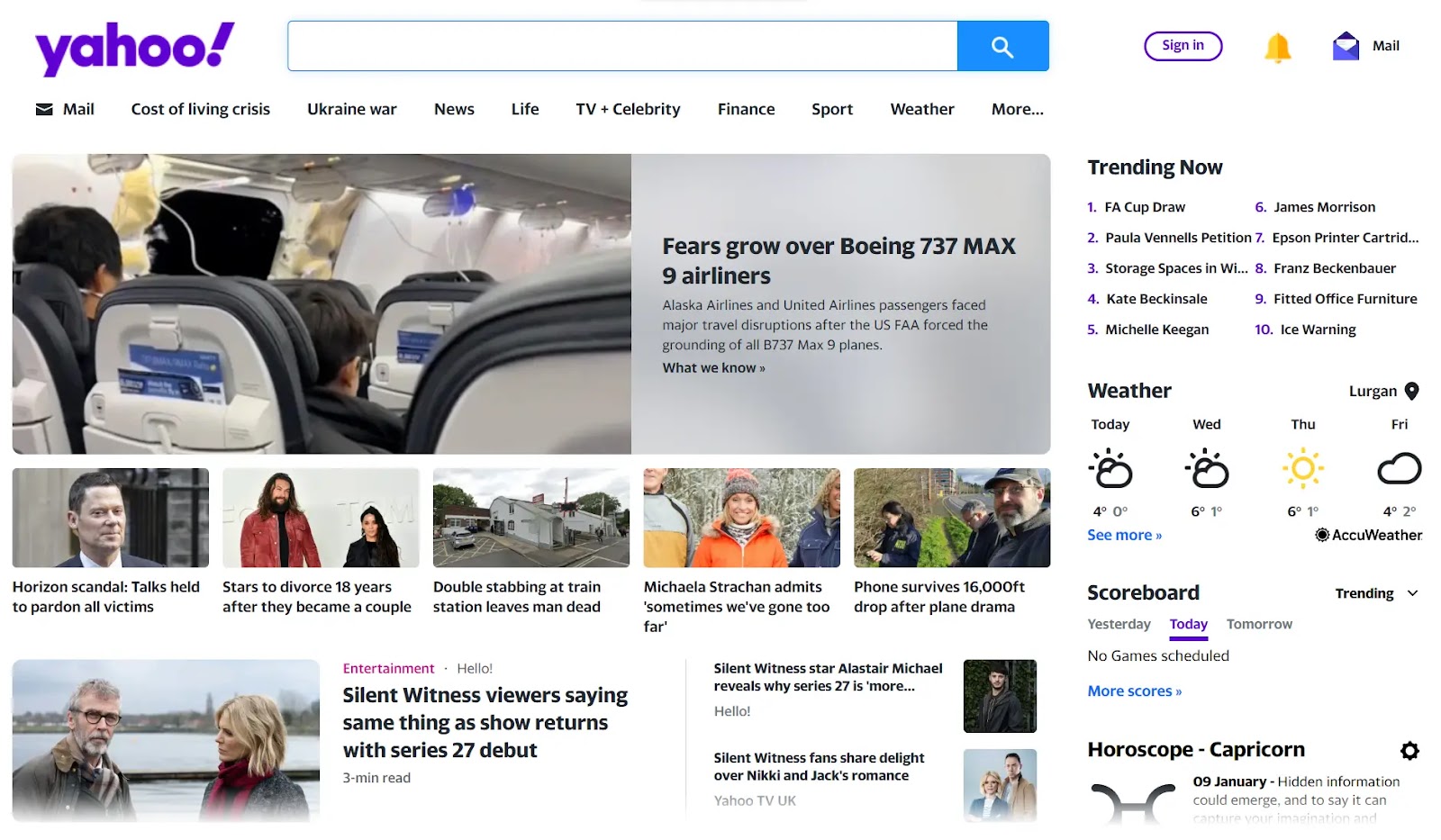
Task: Go to Ukraine war section
Action: (x=352, y=109)
